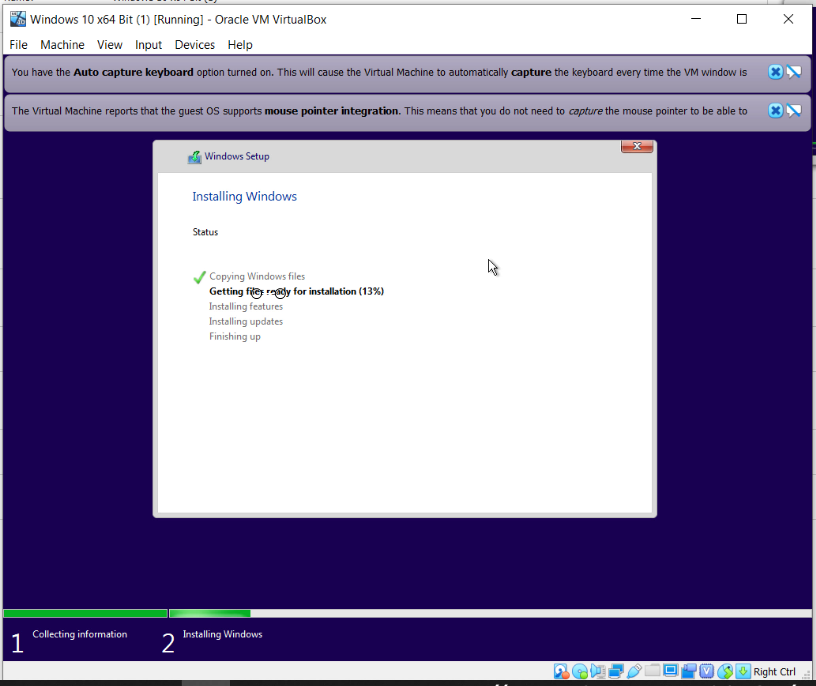Click the Status label
816x686 pixels.
click(x=205, y=232)
